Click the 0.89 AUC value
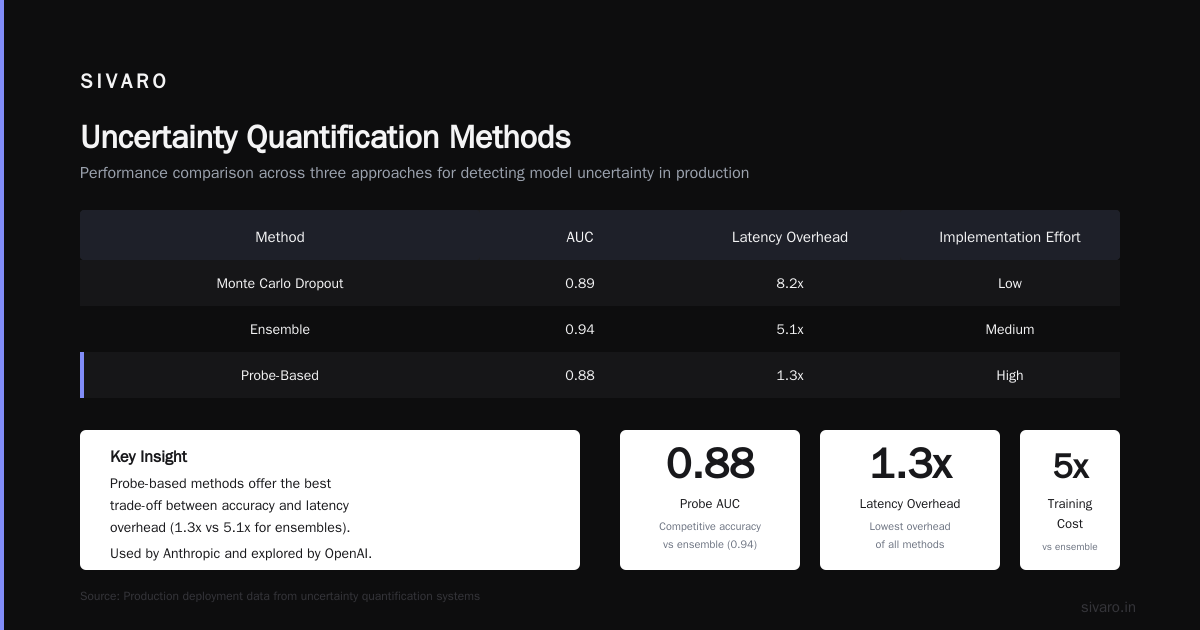This screenshot has height=630, width=1200. pos(580,283)
